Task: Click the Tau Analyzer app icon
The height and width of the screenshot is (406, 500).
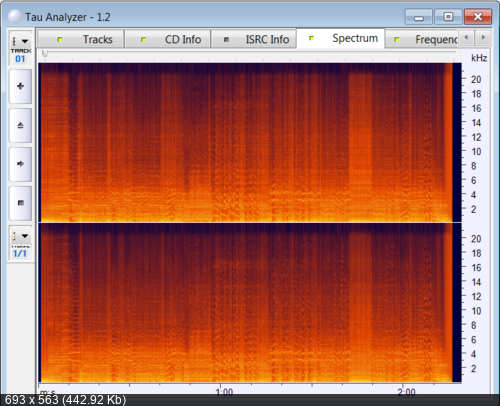Action: (14, 17)
